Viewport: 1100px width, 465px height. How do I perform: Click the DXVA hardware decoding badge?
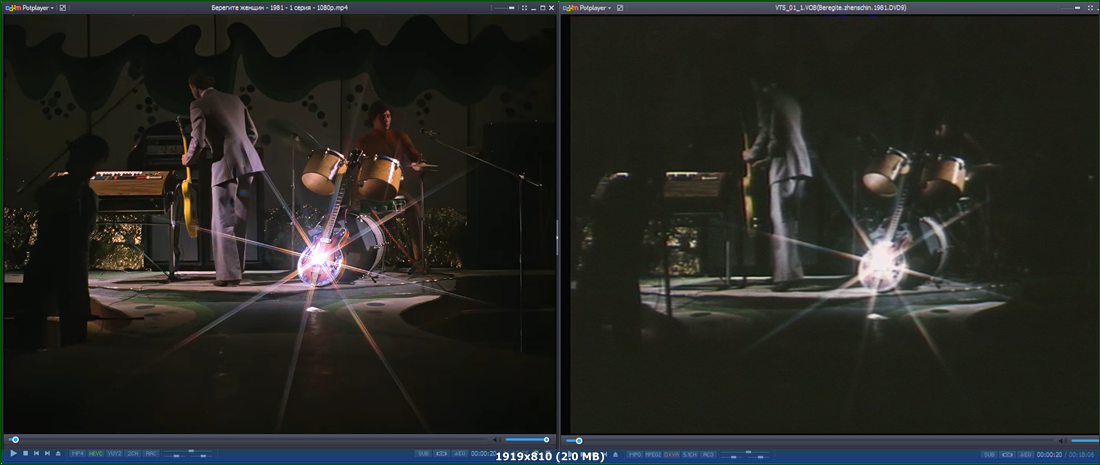tap(671, 454)
